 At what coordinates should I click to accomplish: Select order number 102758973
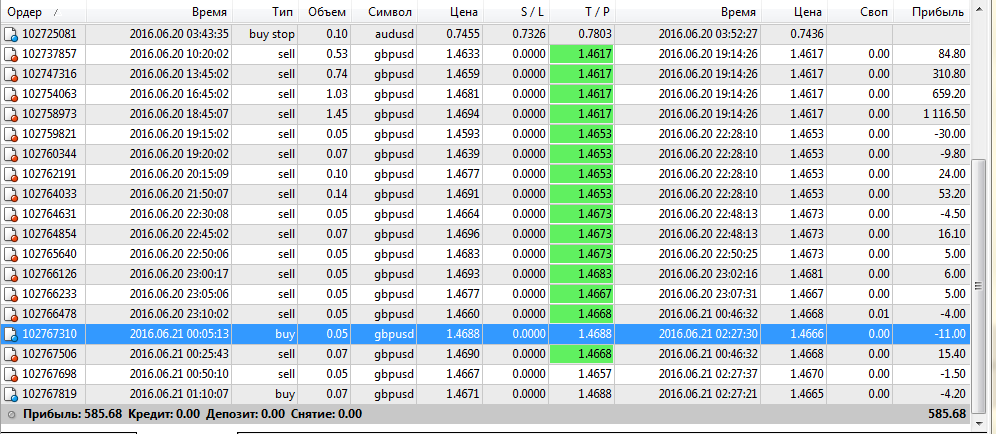(49, 114)
